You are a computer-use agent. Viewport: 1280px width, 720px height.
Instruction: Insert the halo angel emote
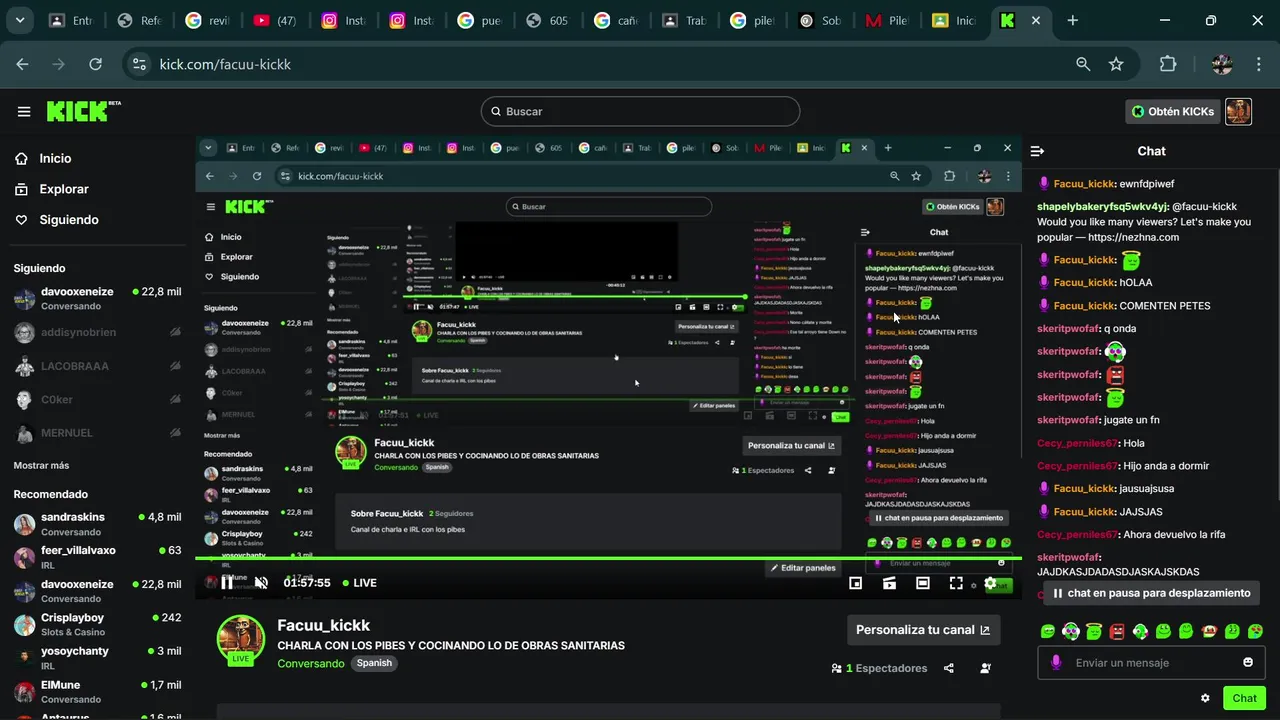point(1094,631)
